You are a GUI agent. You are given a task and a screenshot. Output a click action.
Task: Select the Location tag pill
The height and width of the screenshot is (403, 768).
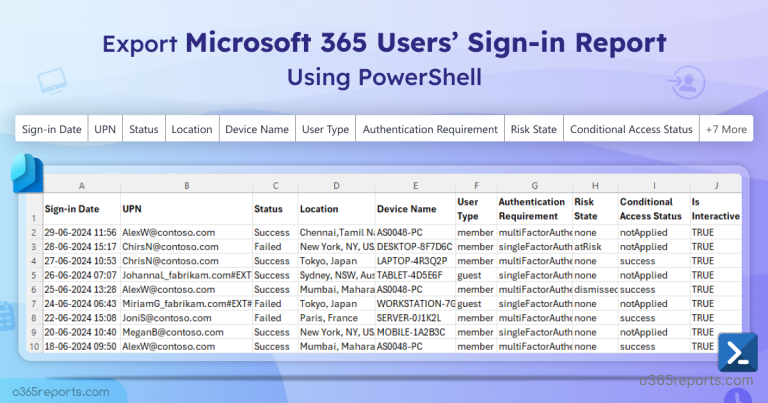point(192,129)
